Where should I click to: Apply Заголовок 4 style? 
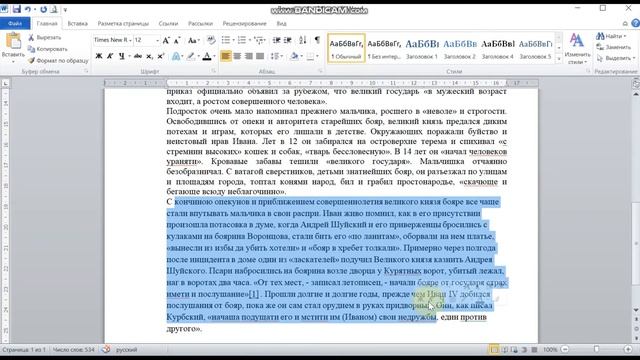498,48
